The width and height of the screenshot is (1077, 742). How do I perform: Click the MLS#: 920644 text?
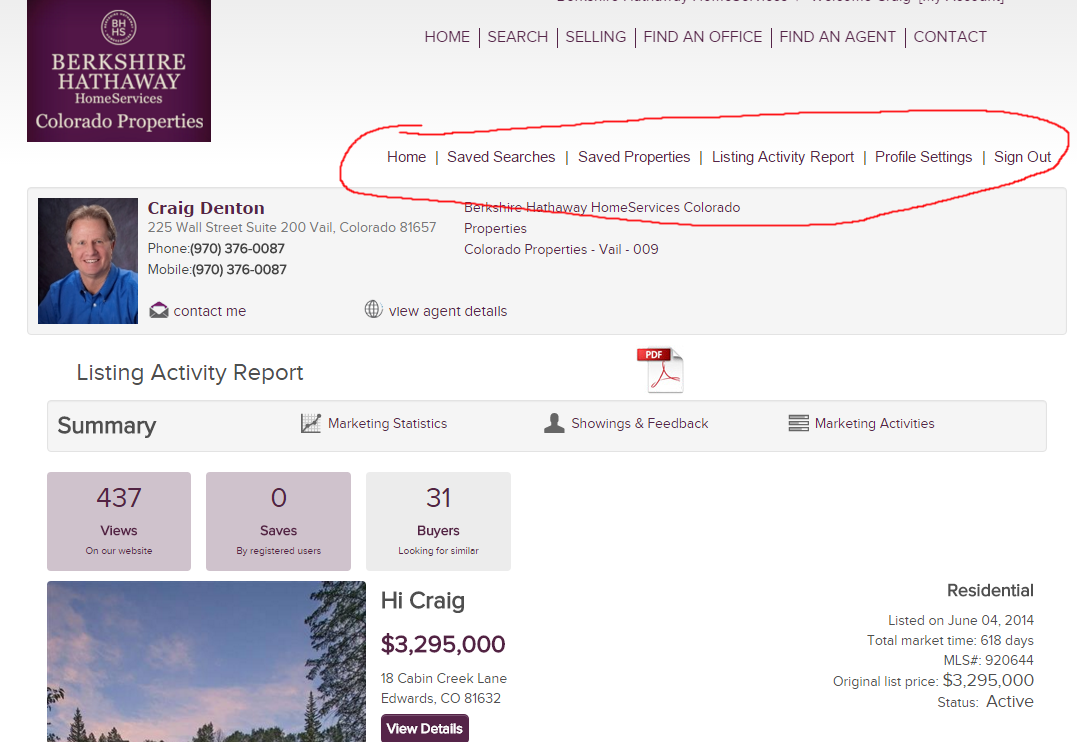[x=988, y=660]
